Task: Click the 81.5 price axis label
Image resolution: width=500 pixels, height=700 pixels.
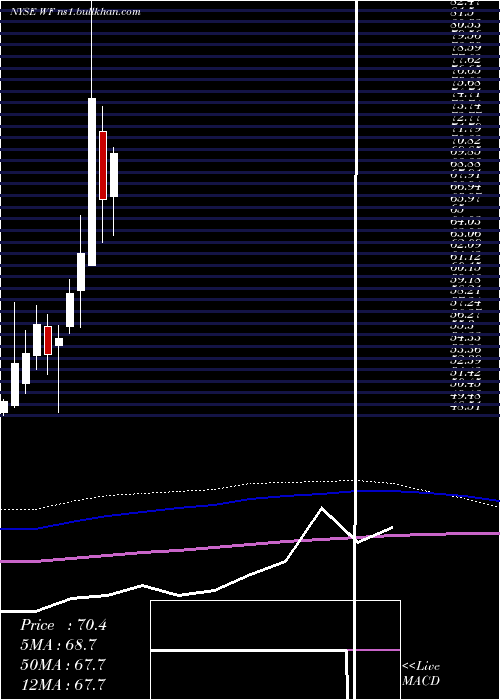Action: [462, 14]
